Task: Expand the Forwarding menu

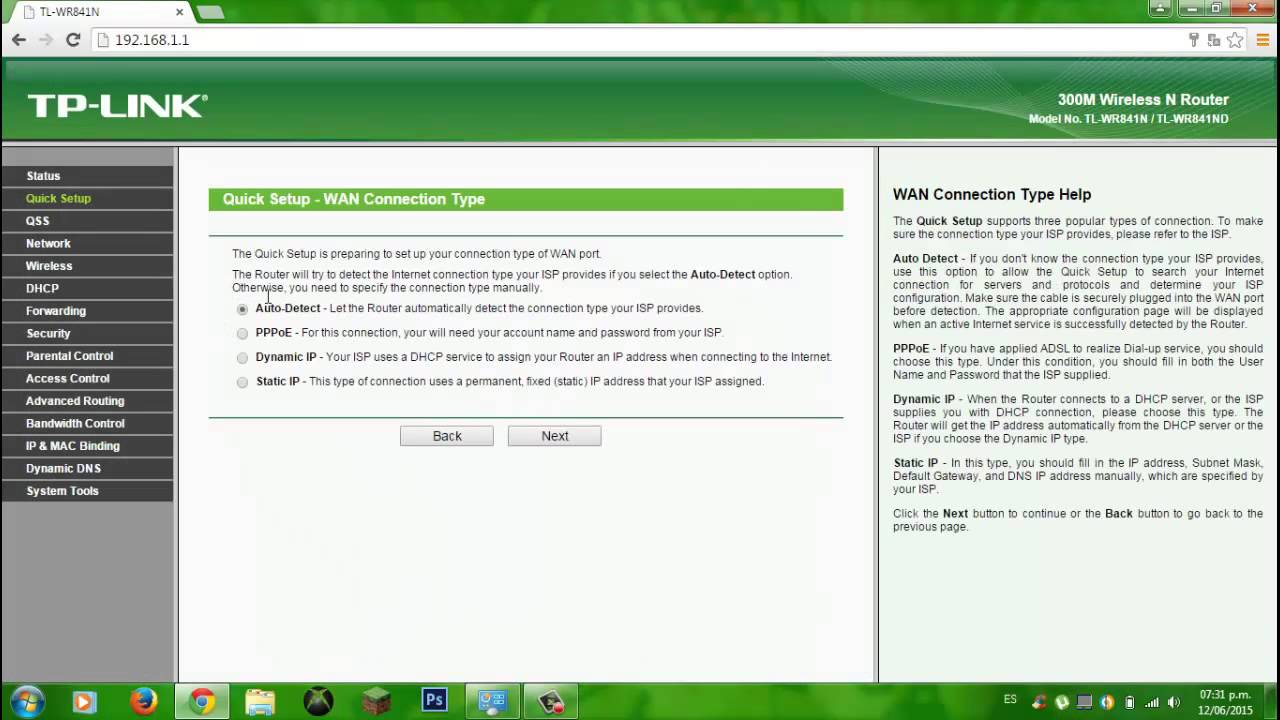Action: (87, 311)
